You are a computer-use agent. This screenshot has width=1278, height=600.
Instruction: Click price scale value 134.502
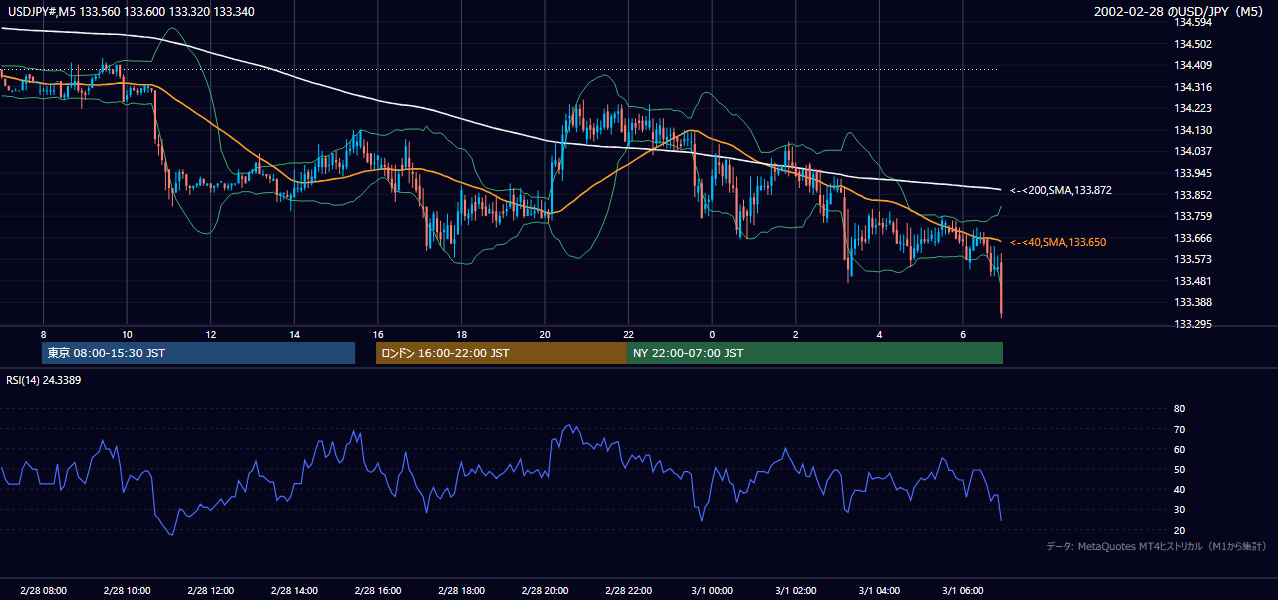pos(1192,44)
